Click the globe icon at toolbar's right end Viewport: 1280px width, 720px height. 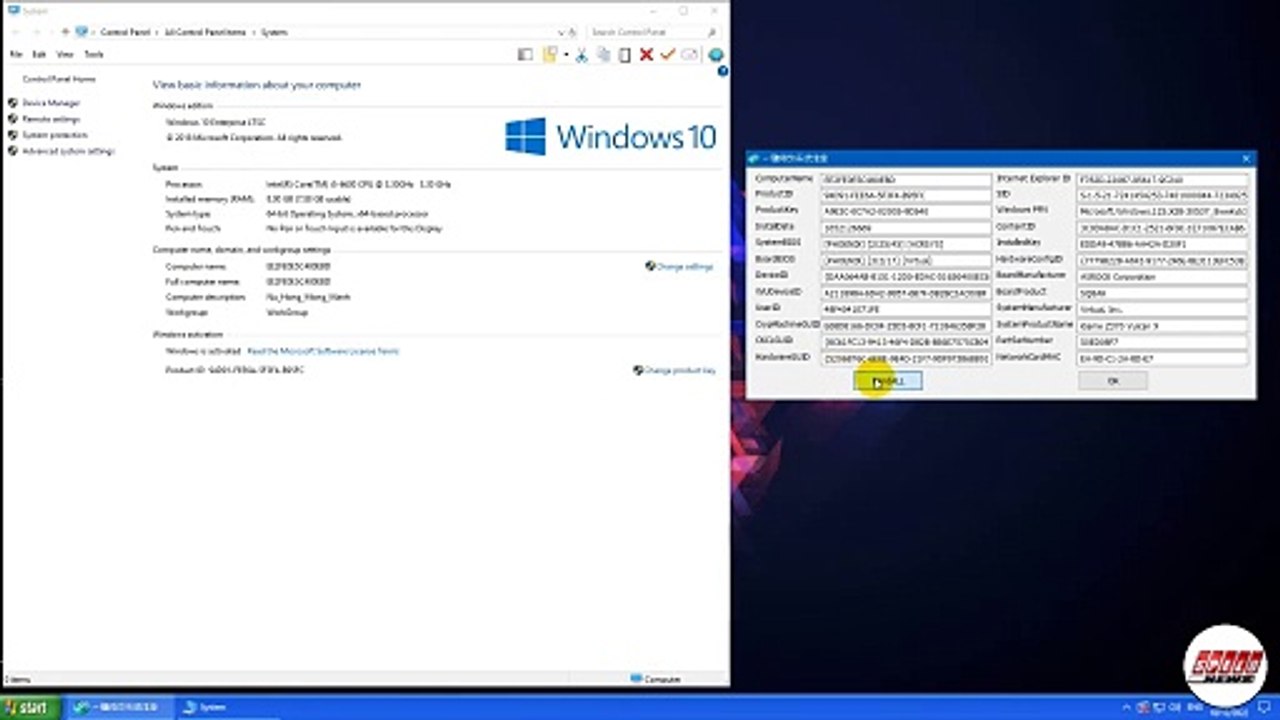click(716, 55)
